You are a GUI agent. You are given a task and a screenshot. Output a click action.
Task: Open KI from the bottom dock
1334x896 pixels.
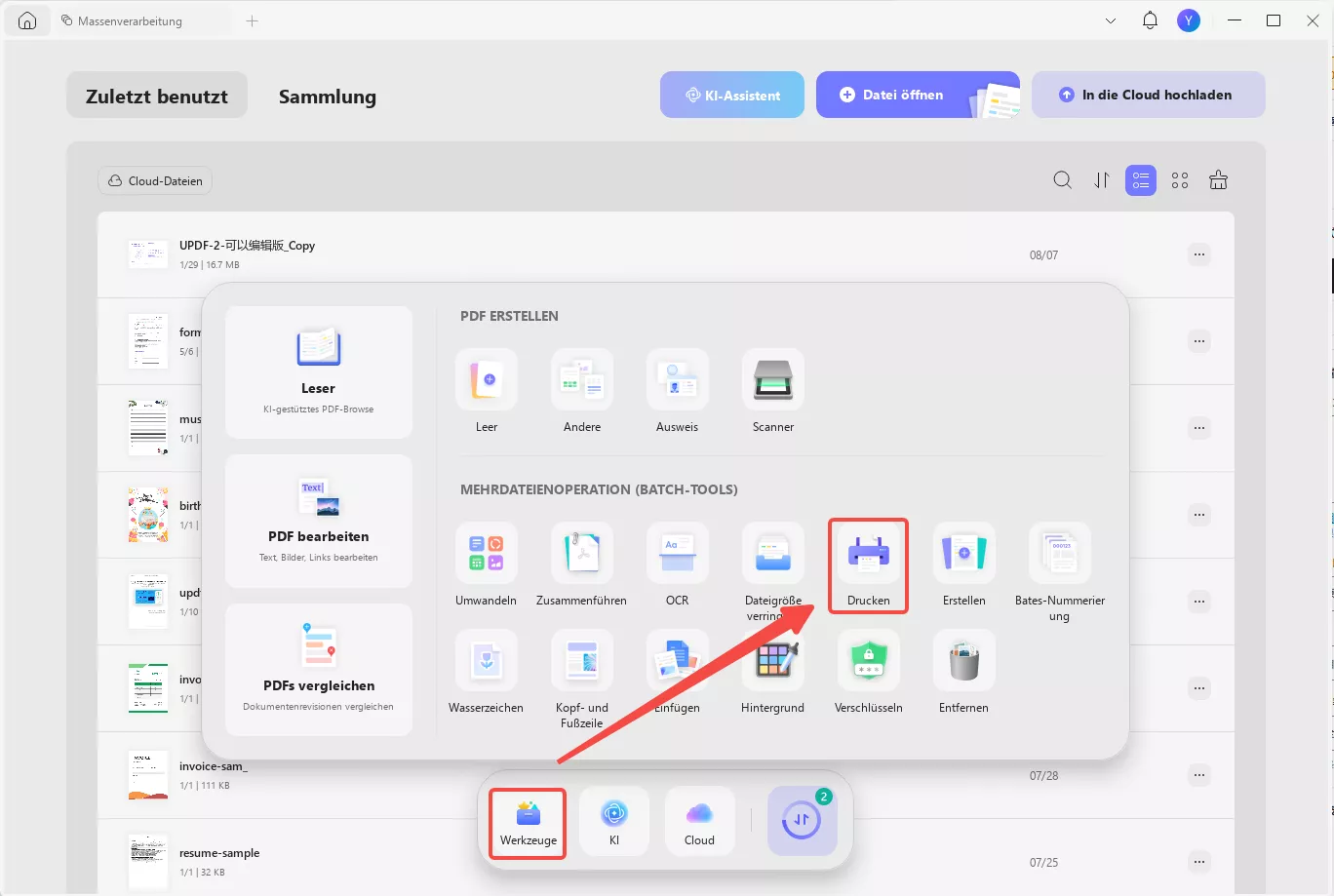(614, 822)
